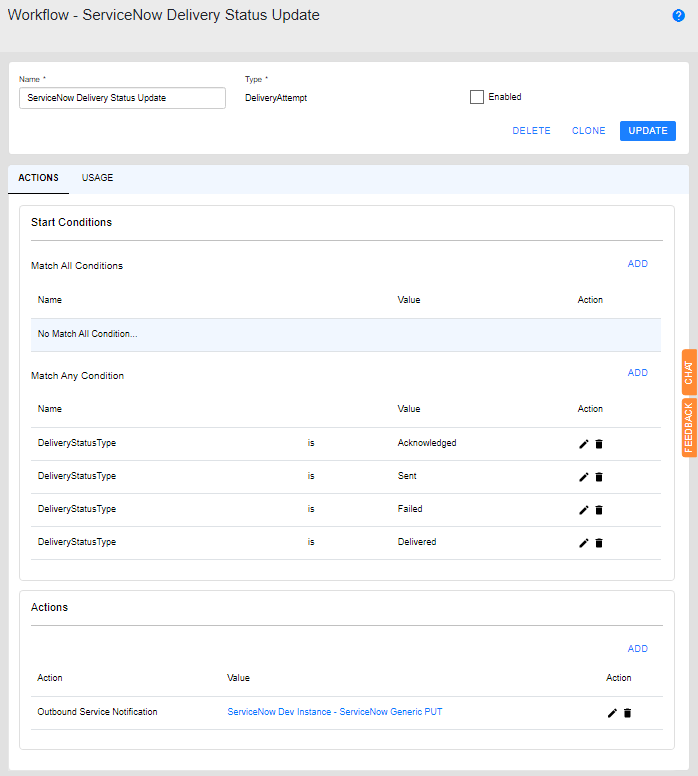Add a Match All condition
Image resolution: width=698 pixels, height=776 pixels.
637,264
